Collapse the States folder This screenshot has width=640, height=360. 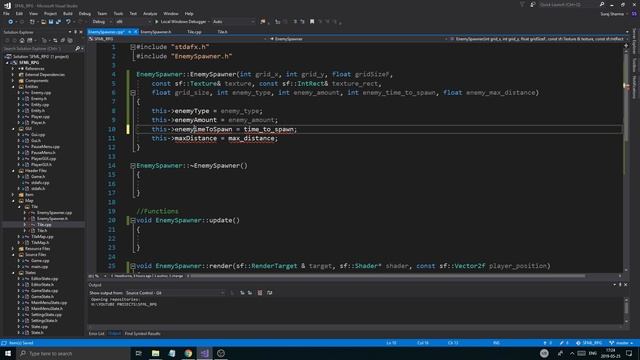click(13, 273)
